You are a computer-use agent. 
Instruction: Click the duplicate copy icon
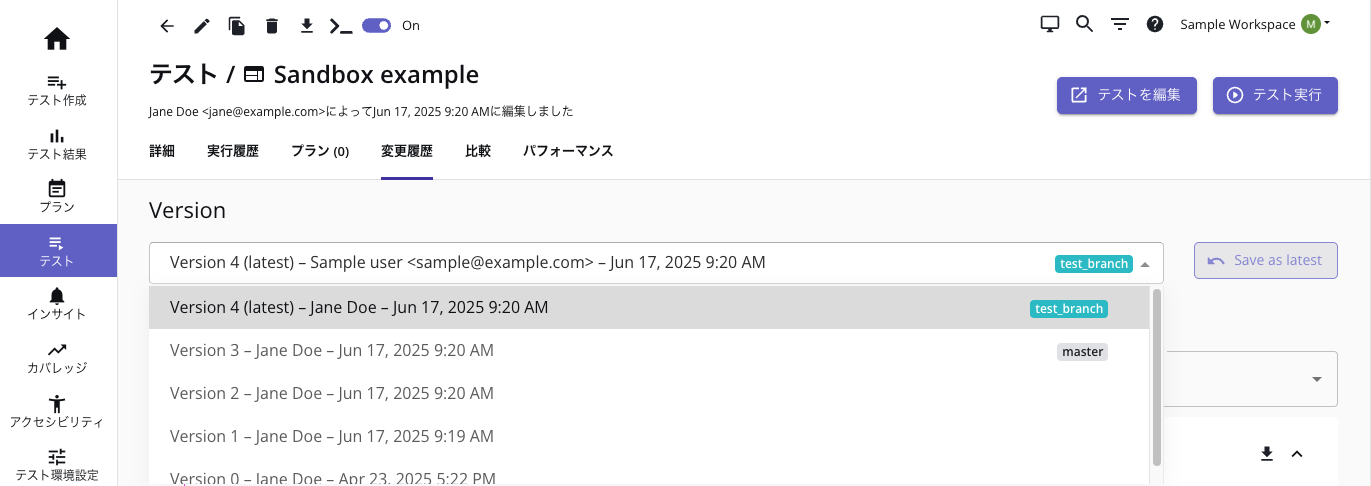[237, 26]
